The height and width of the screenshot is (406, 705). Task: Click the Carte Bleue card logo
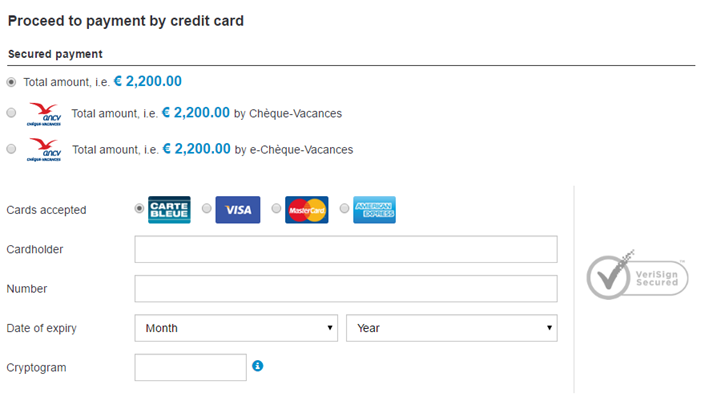click(x=169, y=210)
